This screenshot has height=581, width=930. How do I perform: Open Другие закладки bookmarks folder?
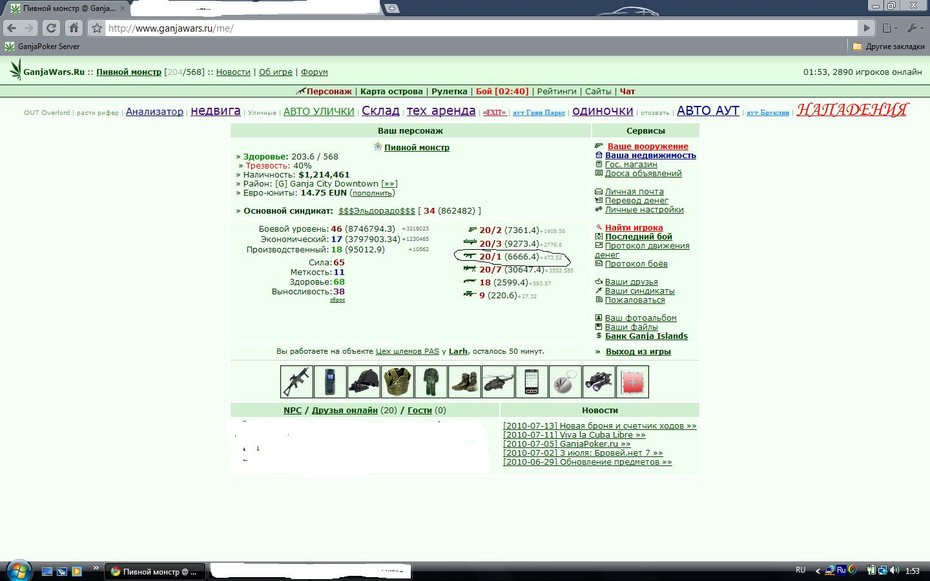tap(888, 46)
